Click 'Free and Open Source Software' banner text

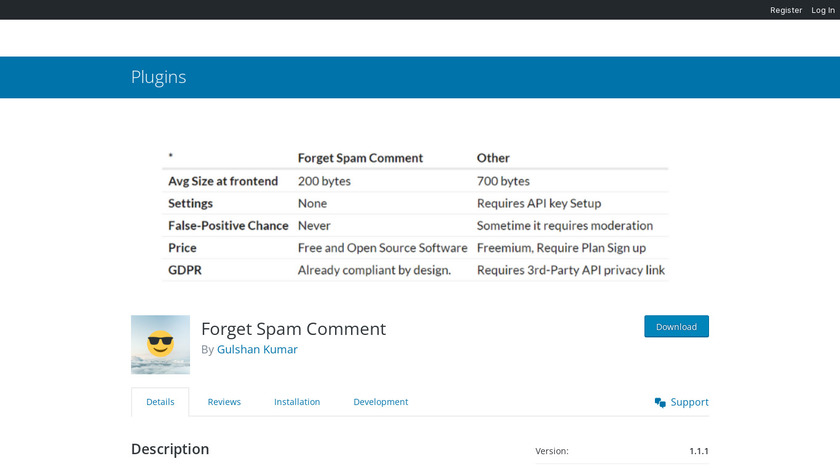[x=382, y=248]
